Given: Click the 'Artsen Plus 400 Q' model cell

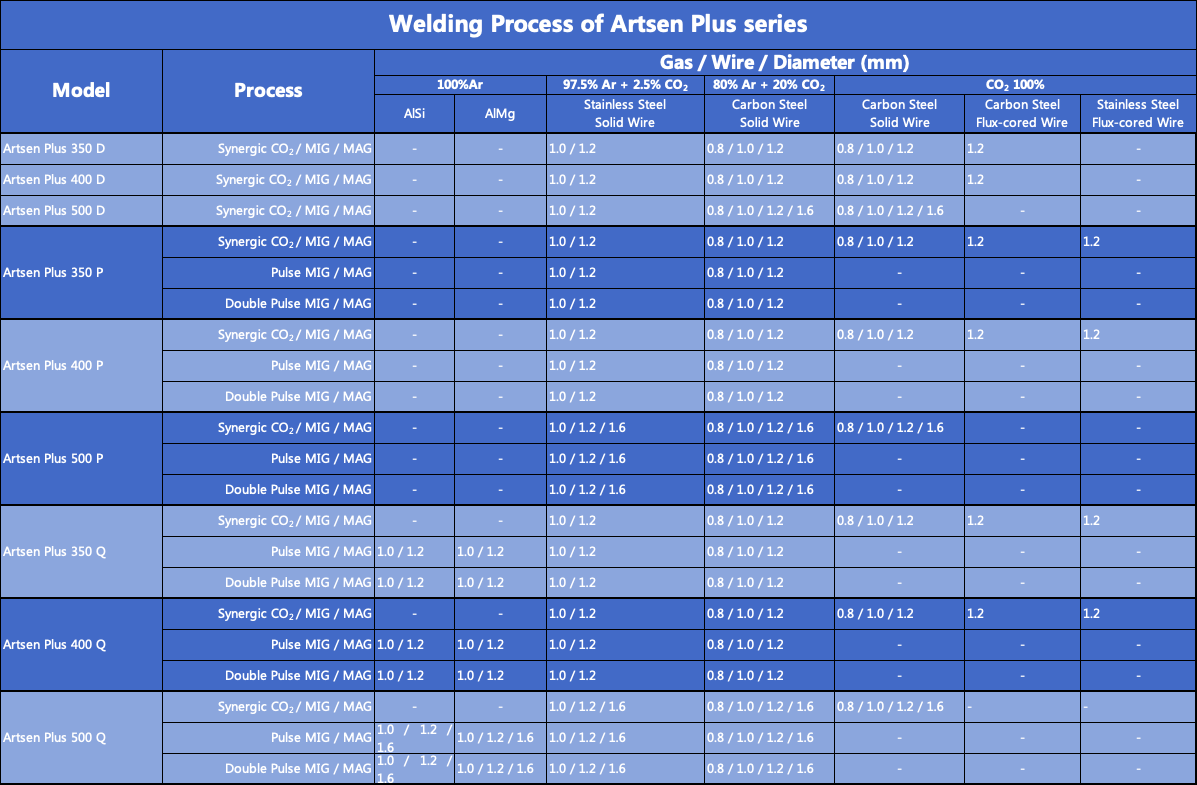Looking at the screenshot, I should (81, 644).
